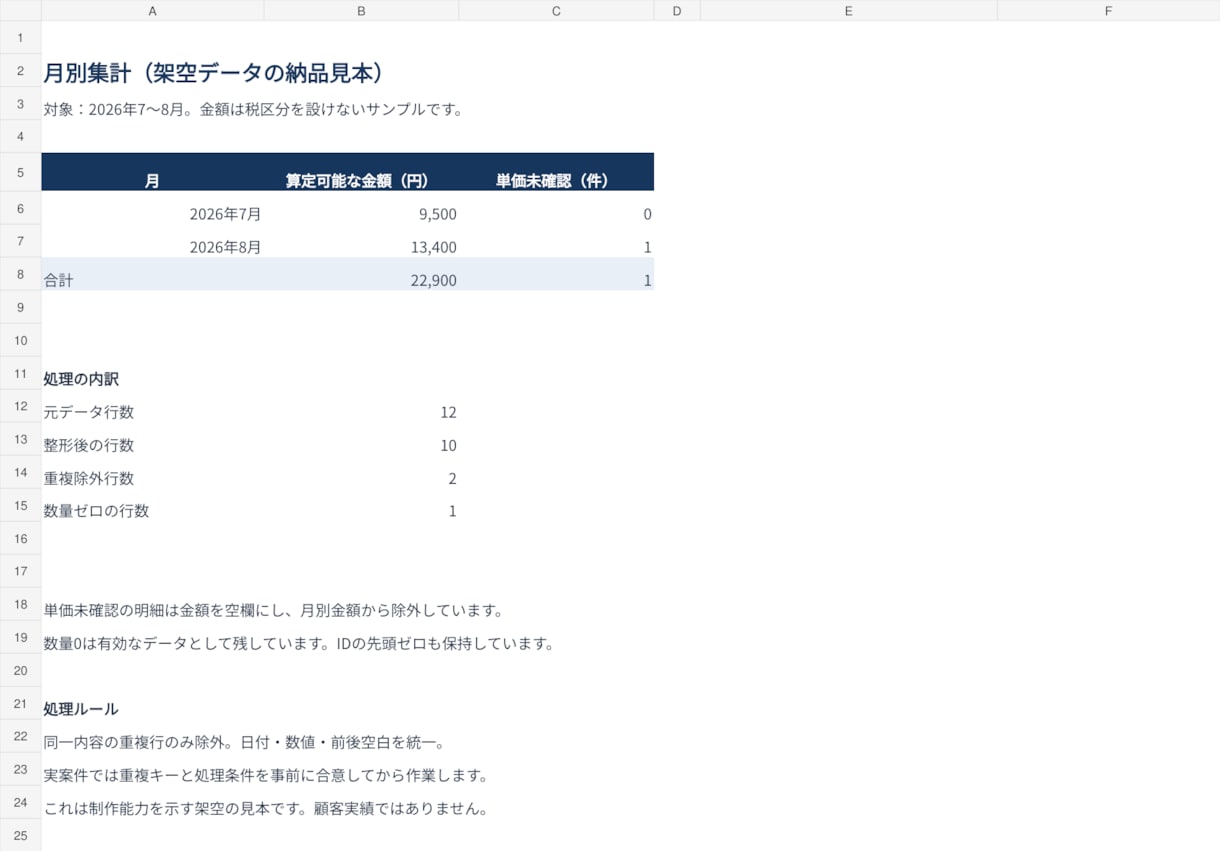Click the 数量ゼロの行数 label
This screenshot has height=851, width=1220.
pos(96,511)
